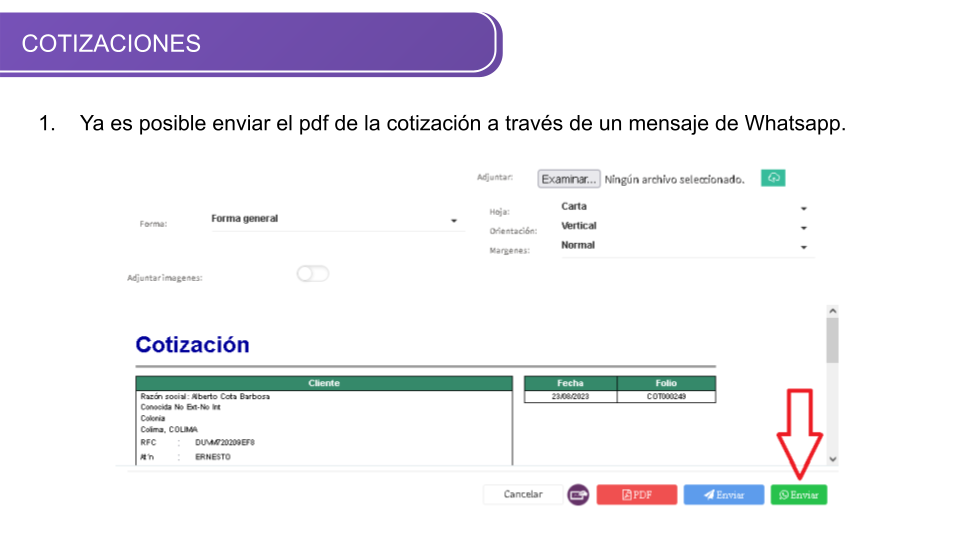Click the Razón social Alberto Cota Barbosa line

205,397
